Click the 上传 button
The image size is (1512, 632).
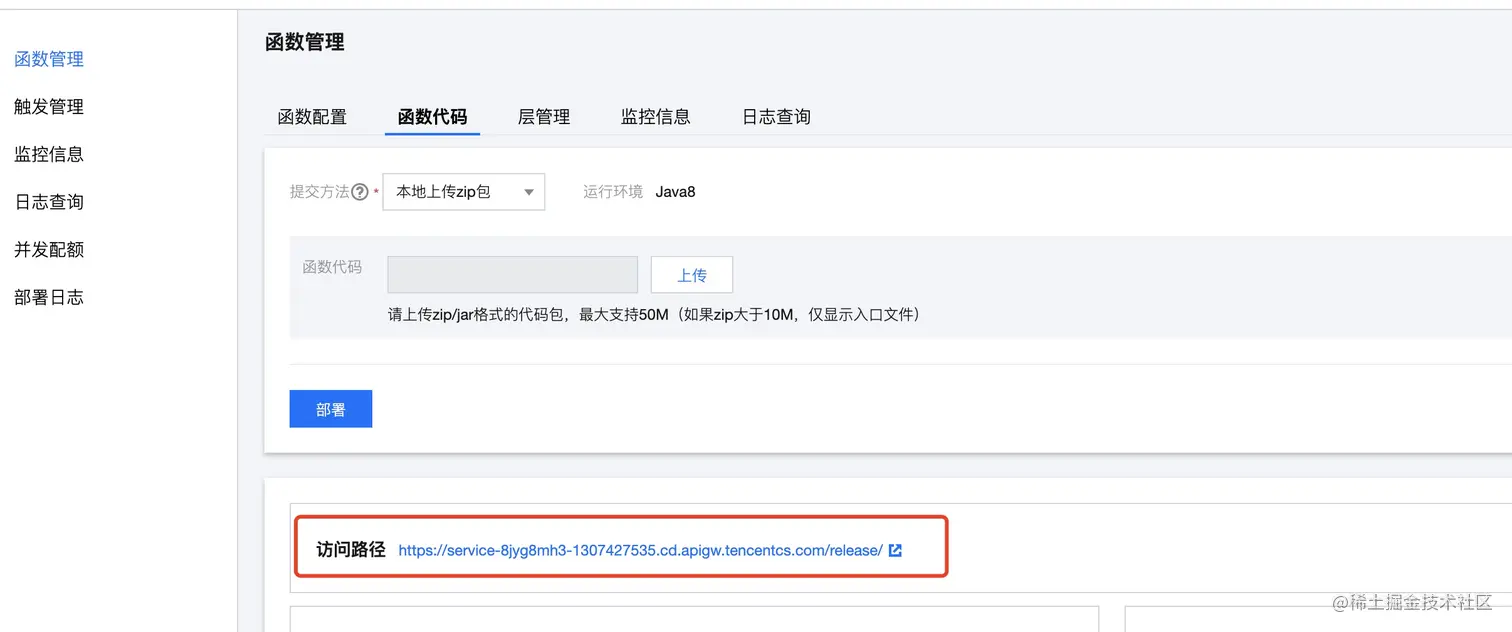[692, 275]
